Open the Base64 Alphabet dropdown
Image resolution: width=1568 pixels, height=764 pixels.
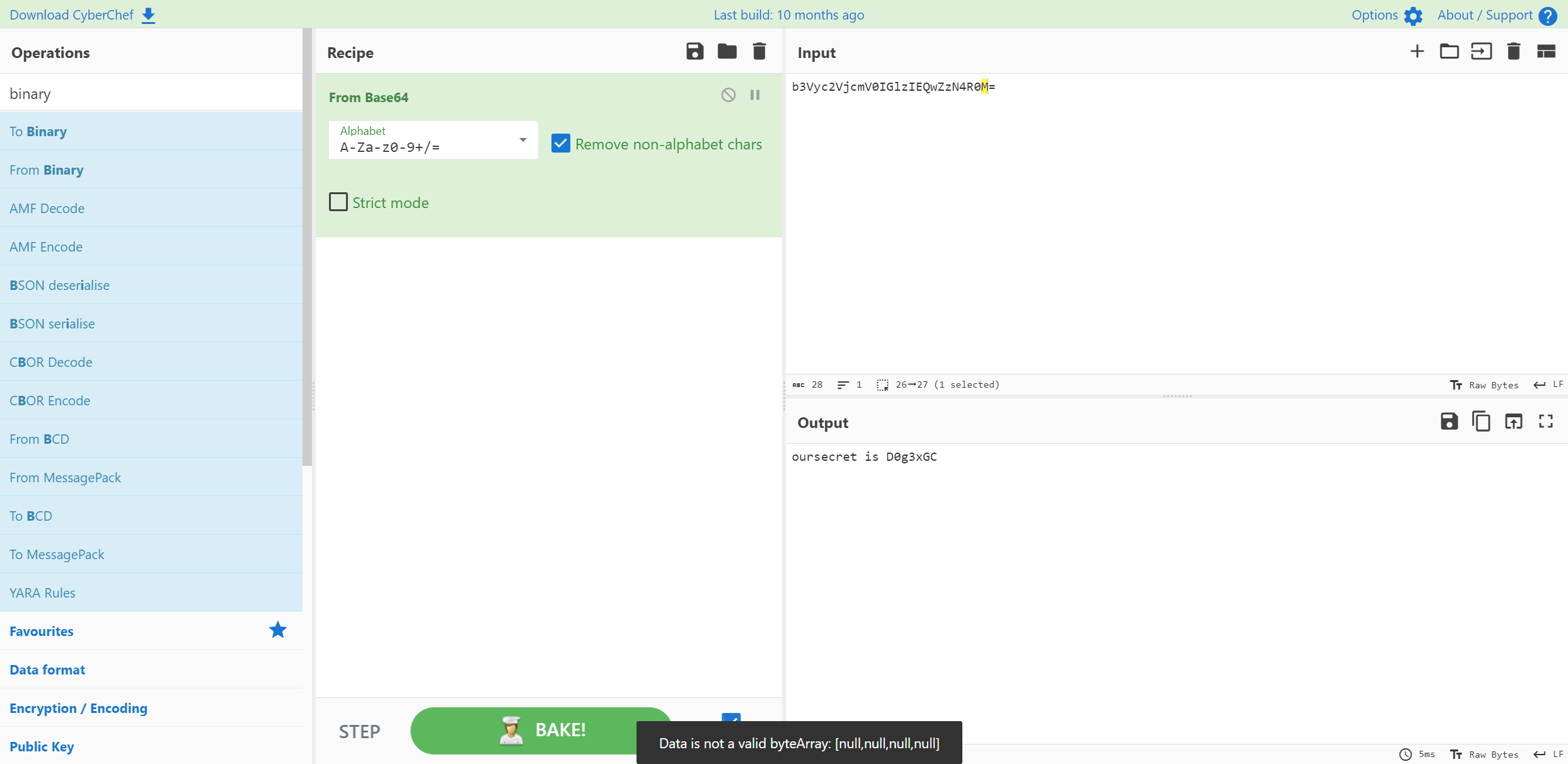[522, 140]
